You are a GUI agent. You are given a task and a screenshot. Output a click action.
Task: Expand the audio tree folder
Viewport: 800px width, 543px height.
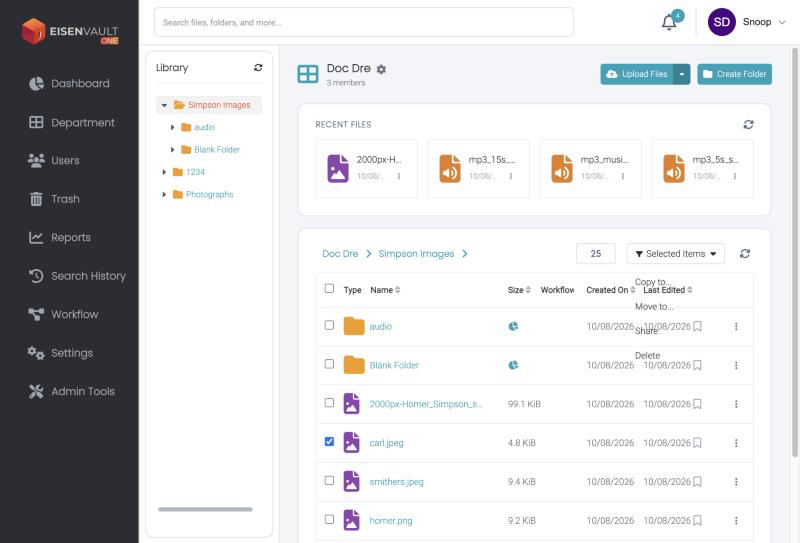coord(172,128)
